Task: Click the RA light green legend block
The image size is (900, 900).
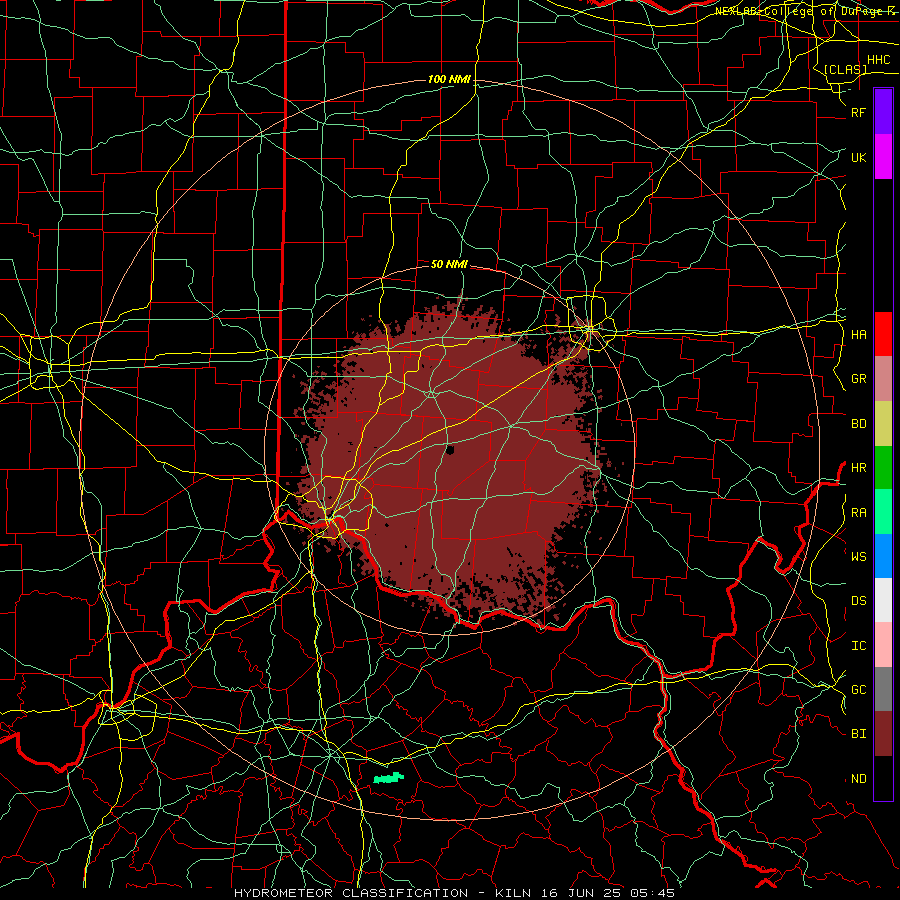Action: coord(883,512)
